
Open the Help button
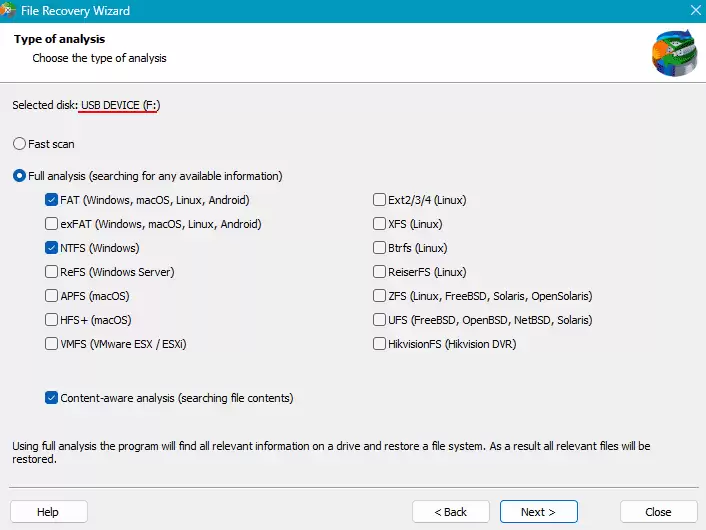pyautogui.click(x=48, y=512)
